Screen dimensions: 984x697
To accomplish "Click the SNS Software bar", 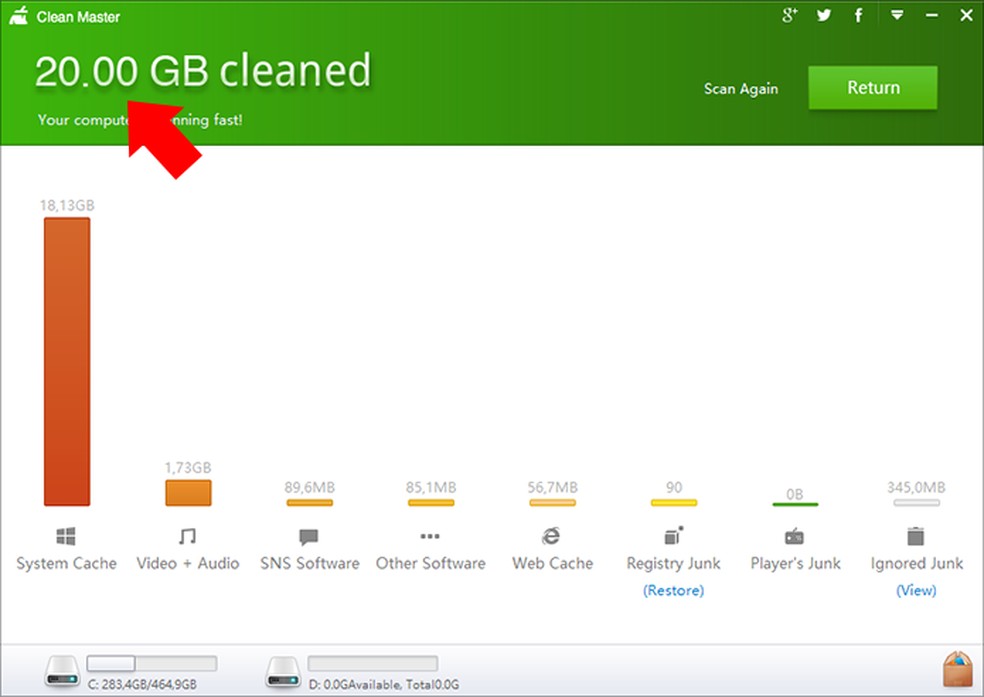I will point(309,503).
